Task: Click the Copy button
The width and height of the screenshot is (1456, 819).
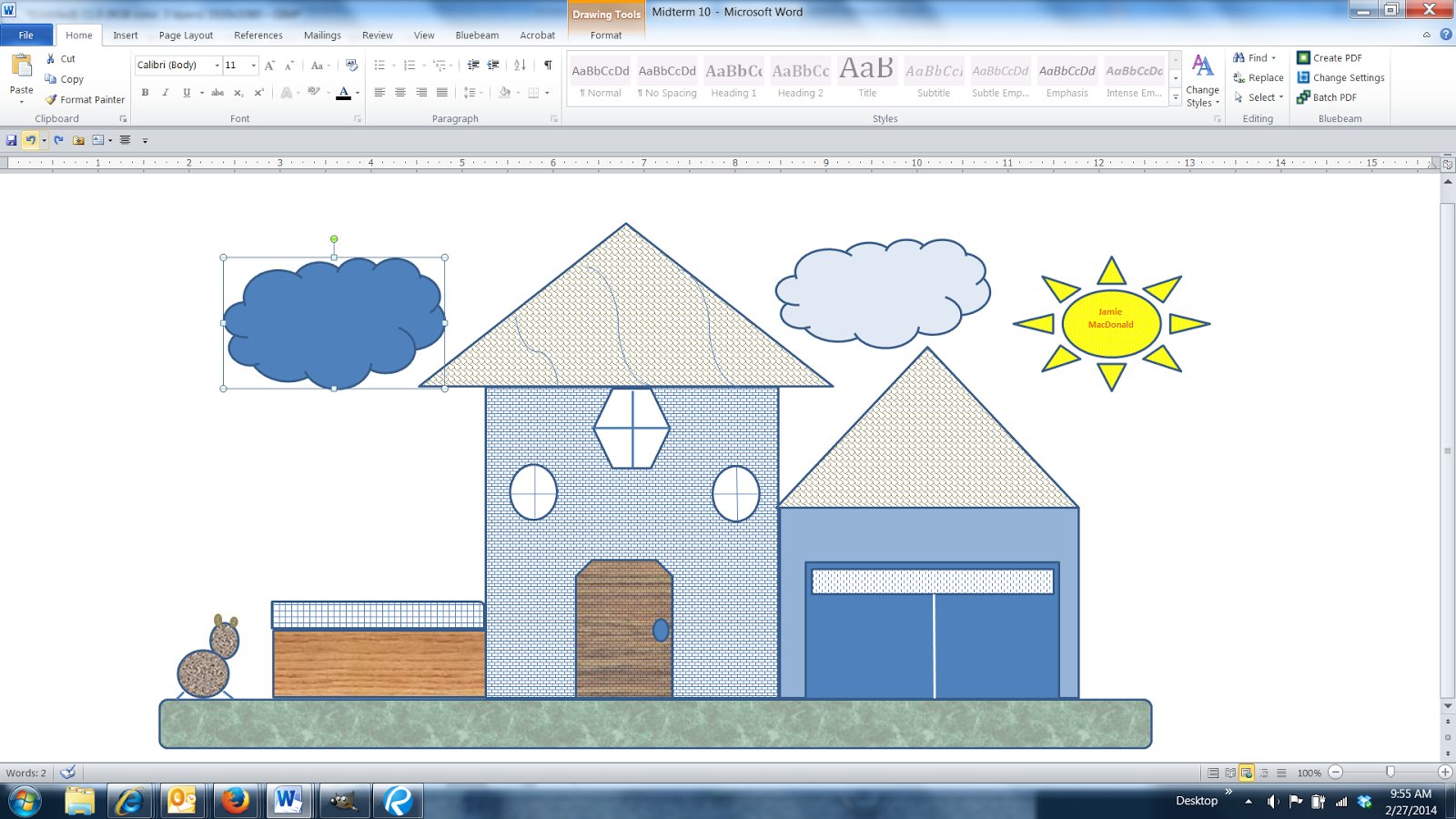Action: tap(65, 79)
